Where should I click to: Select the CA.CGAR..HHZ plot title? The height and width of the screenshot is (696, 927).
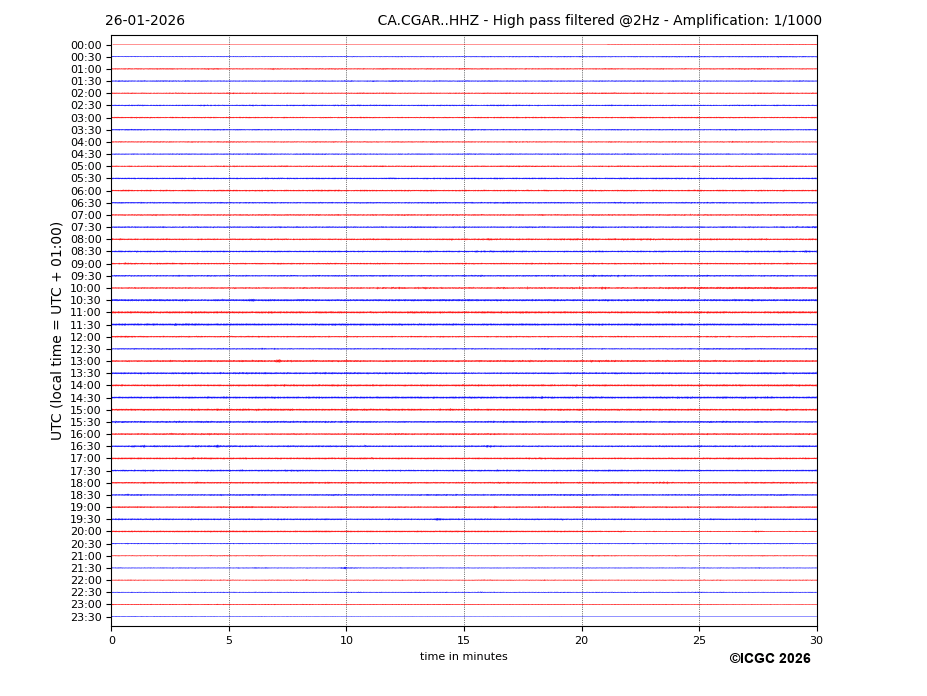point(599,21)
